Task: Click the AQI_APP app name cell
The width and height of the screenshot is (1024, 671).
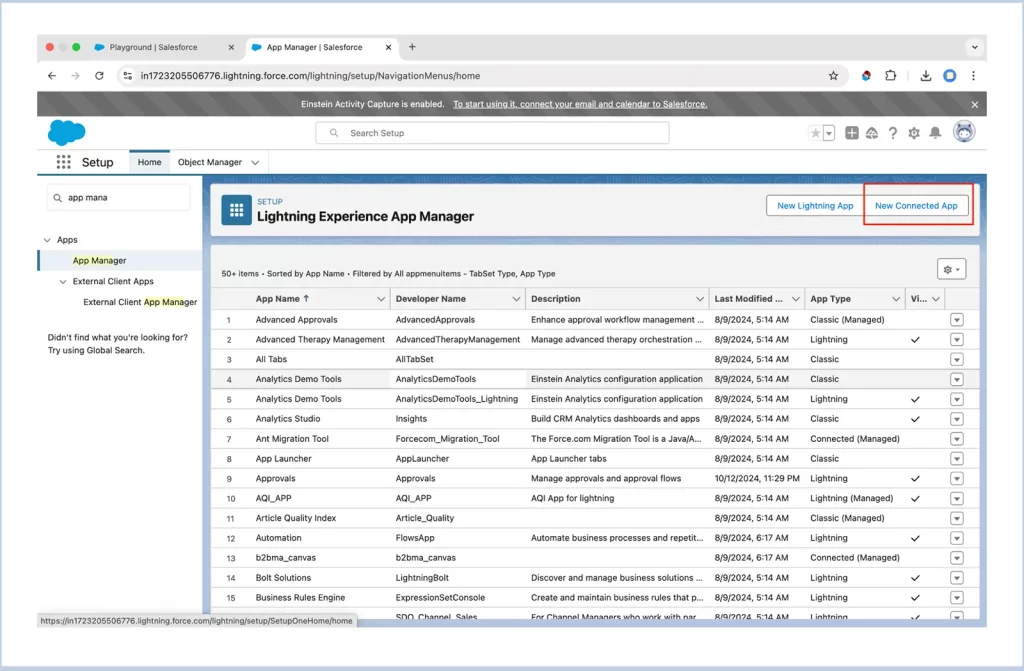Action: tap(274, 499)
